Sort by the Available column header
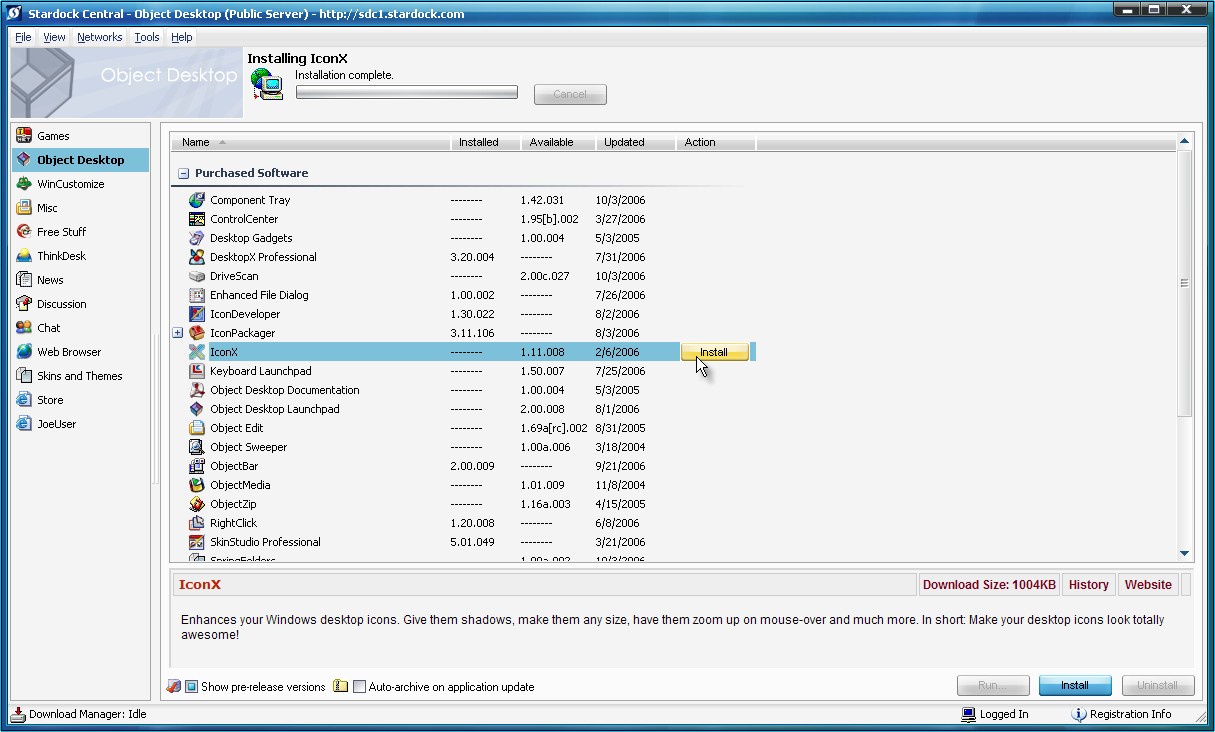Image resolution: width=1215 pixels, height=732 pixels. (559, 142)
